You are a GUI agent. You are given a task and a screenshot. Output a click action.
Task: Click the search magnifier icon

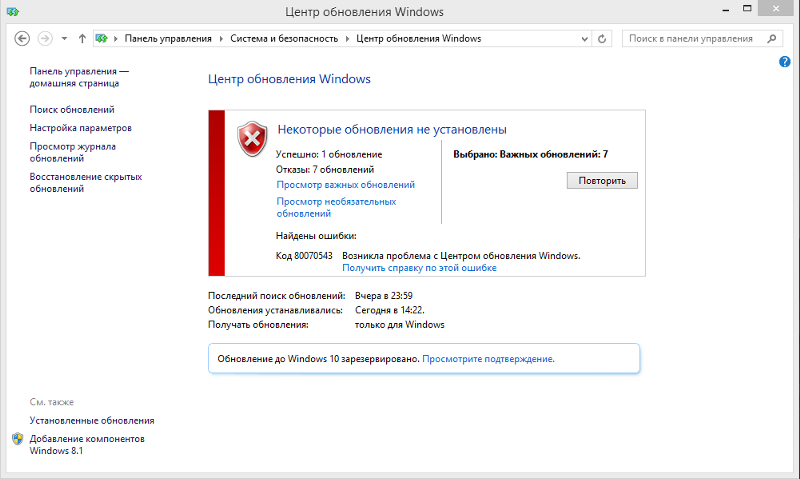(771, 38)
